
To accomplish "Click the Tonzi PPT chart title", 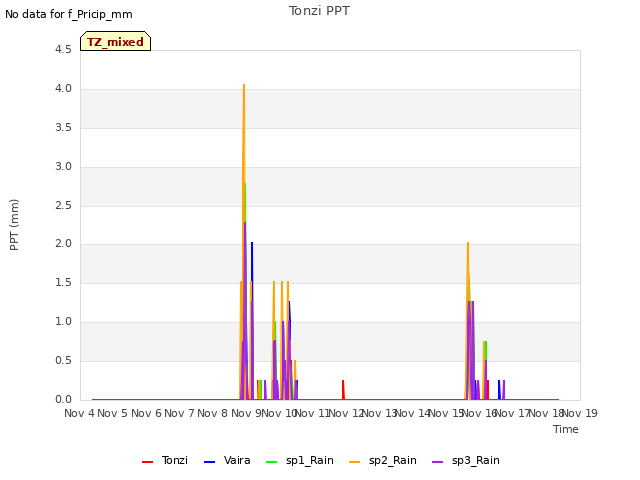I will [319, 11].
